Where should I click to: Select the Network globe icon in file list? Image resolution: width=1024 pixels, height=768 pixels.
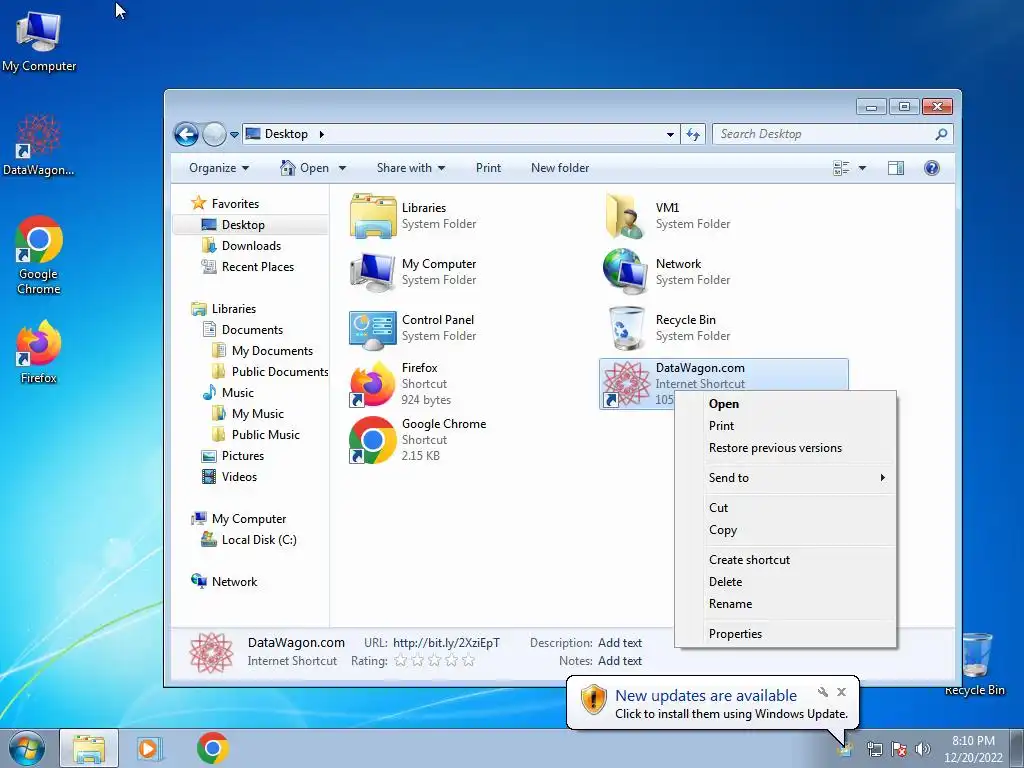(625, 272)
